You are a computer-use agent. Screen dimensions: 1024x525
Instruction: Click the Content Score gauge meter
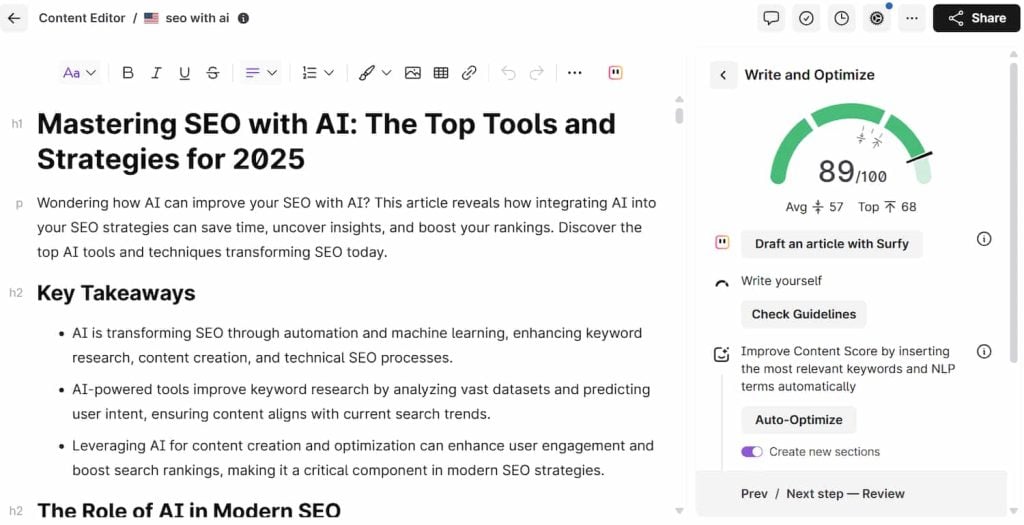(x=851, y=150)
